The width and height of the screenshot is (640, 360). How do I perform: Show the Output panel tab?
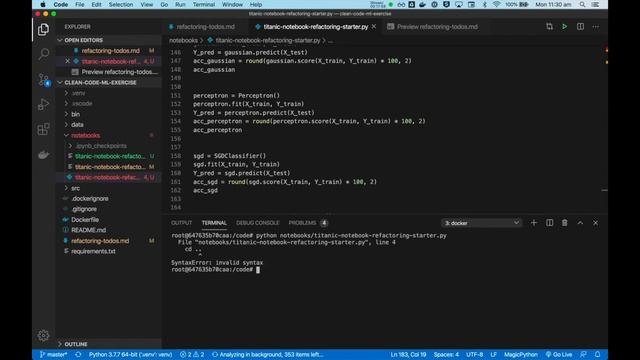point(181,223)
